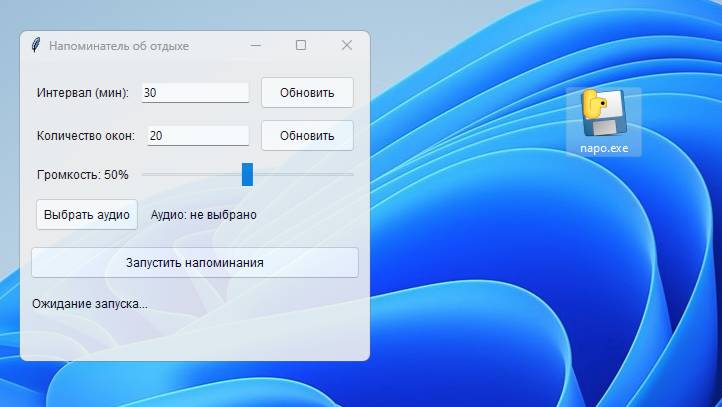Minimize the Напоминатель об отдыхе window

pos(256,45)
